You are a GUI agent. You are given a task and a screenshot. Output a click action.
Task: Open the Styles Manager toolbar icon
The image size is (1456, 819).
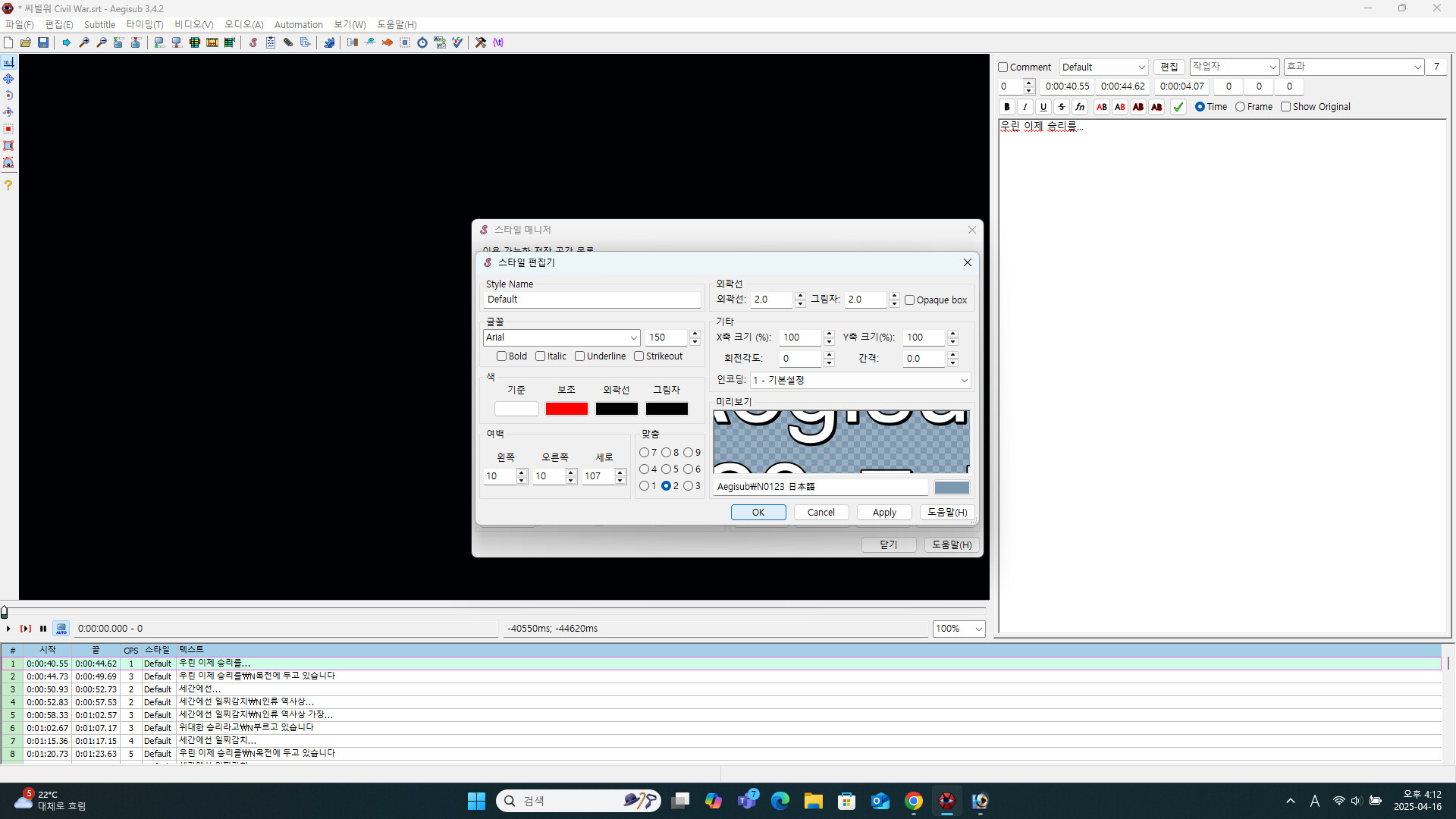click(x=253, y=42)
